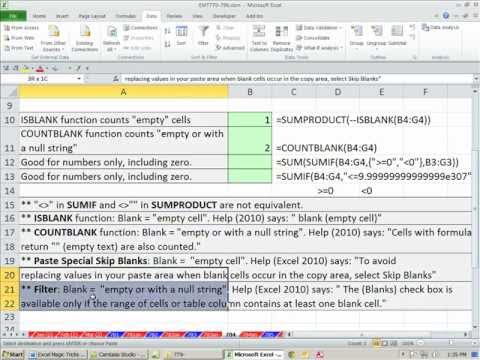Click Select All corner of the grid
The image size is (480, 360).
pos(10,92)
